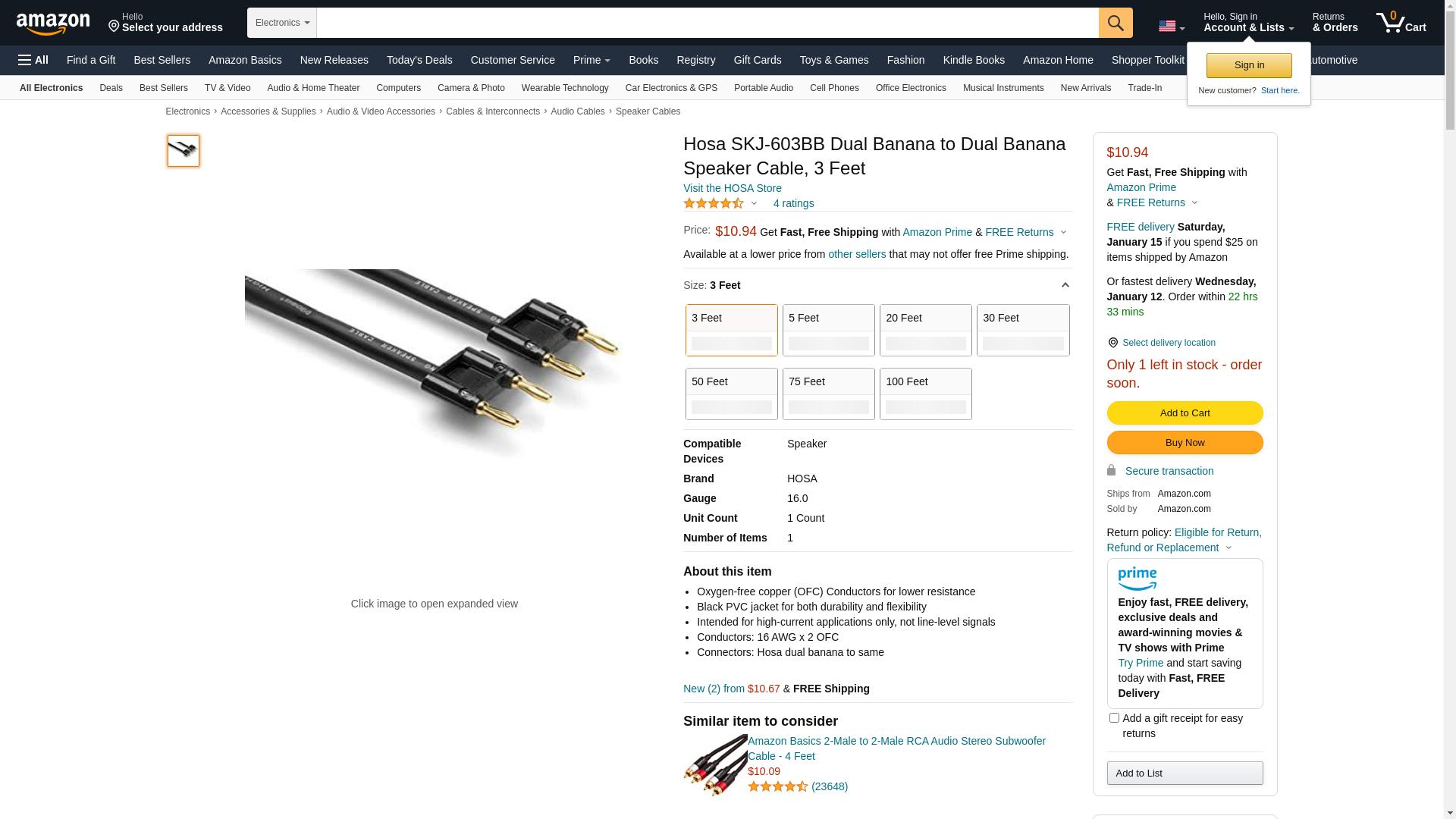Click the search input field
The width and height of the screenshot is (1456, 819).
tap(707, 23)
